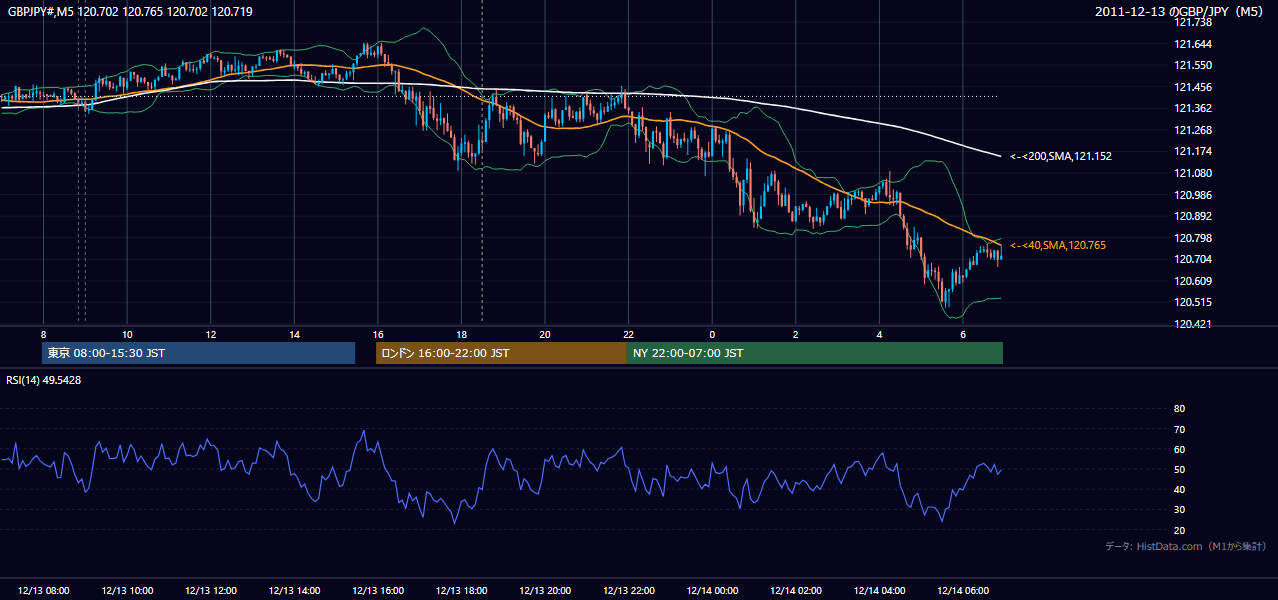Viewport: 1278px width, 600px height.
Task: Click bottom timestamp 12/14 02:00
Action: (x=795, y=591)
